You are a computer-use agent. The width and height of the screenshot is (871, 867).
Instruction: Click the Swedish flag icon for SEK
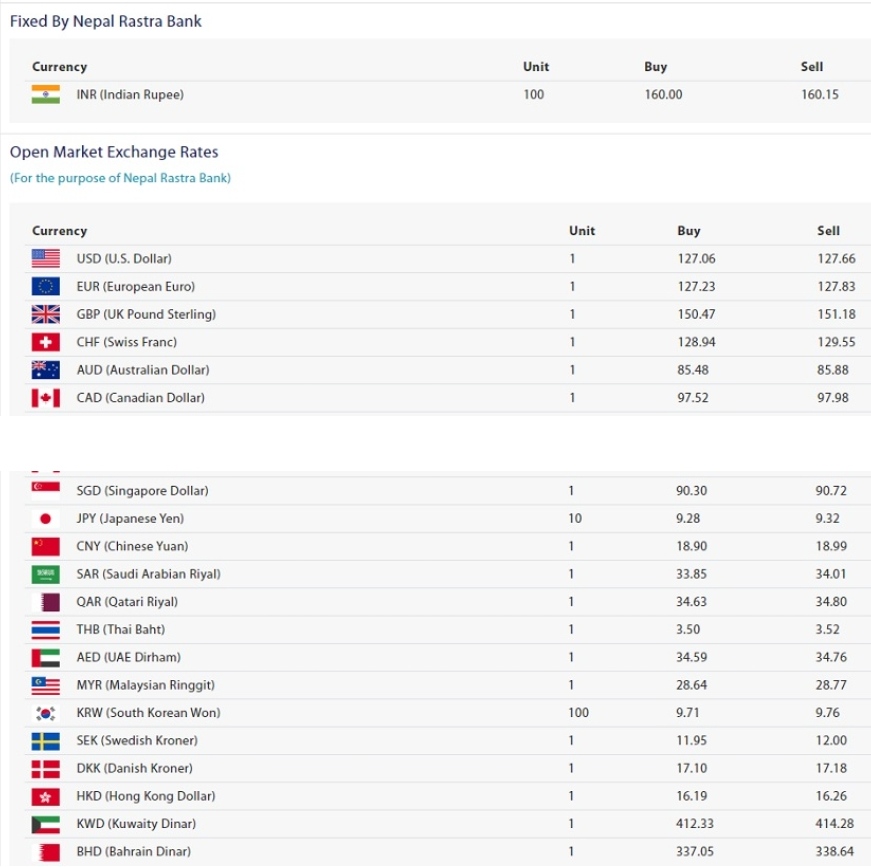click(46, 741)
